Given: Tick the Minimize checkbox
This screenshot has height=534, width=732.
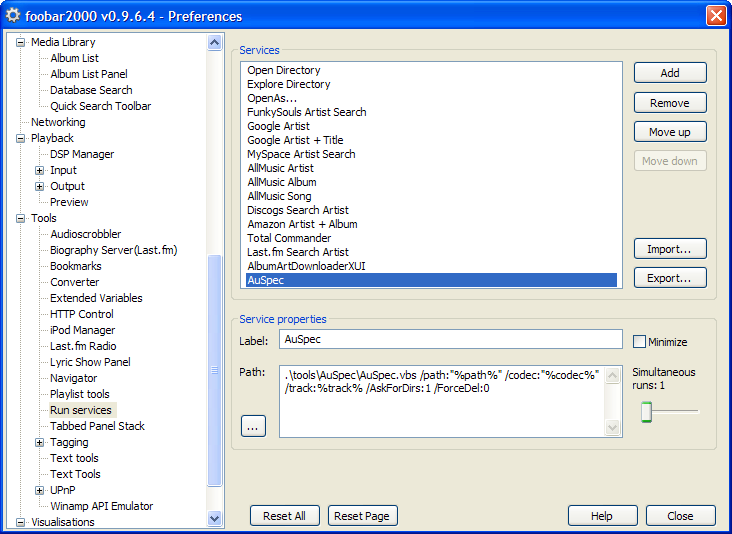Looking at the screenshot, I should (640, 342).
